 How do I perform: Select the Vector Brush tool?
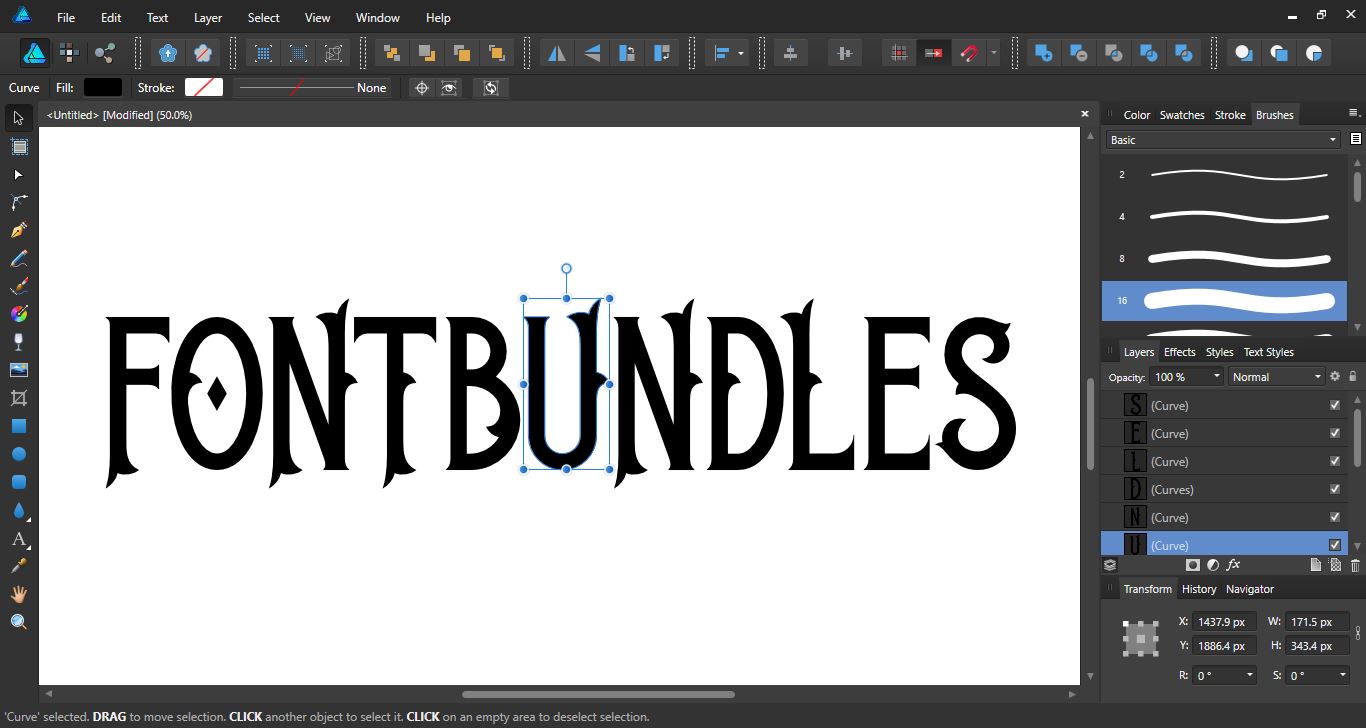[x=18, y=286]
